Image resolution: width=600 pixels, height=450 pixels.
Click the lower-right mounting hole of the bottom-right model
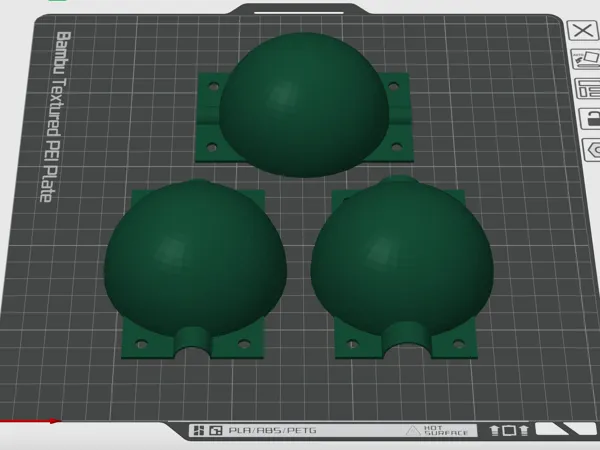458,344
